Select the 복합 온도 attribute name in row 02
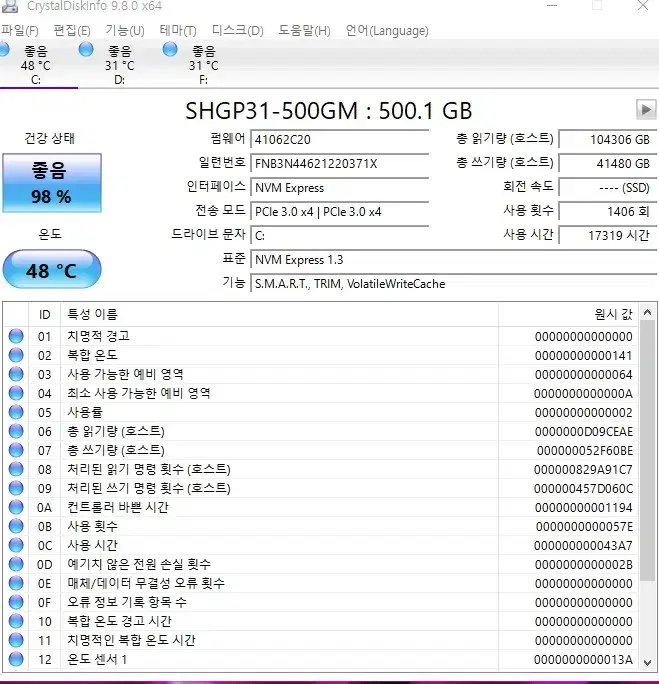This screenshot has width=659, height=684. click(92, 355)
